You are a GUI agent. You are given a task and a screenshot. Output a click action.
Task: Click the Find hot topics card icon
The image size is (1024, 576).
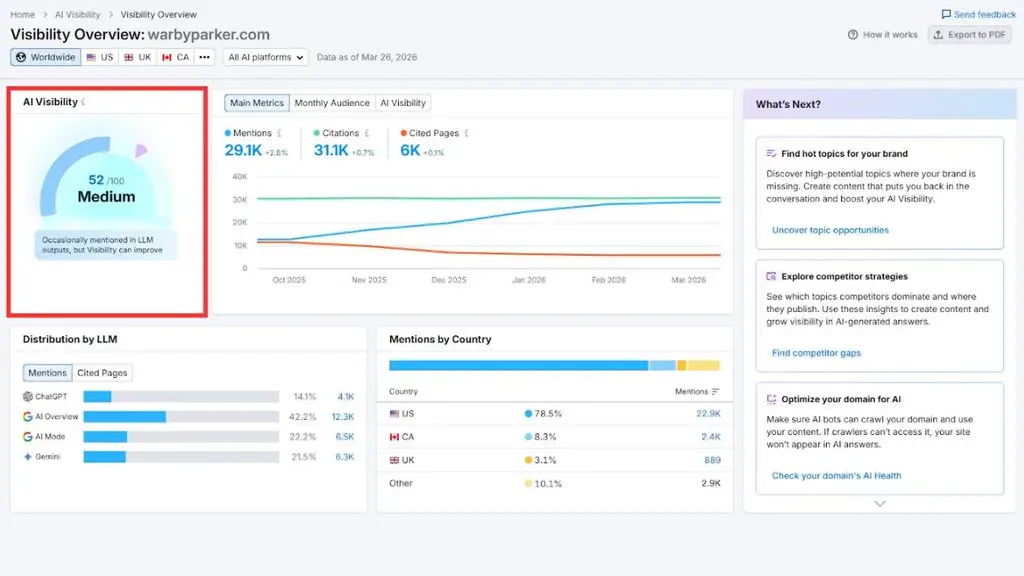[771, 153]
